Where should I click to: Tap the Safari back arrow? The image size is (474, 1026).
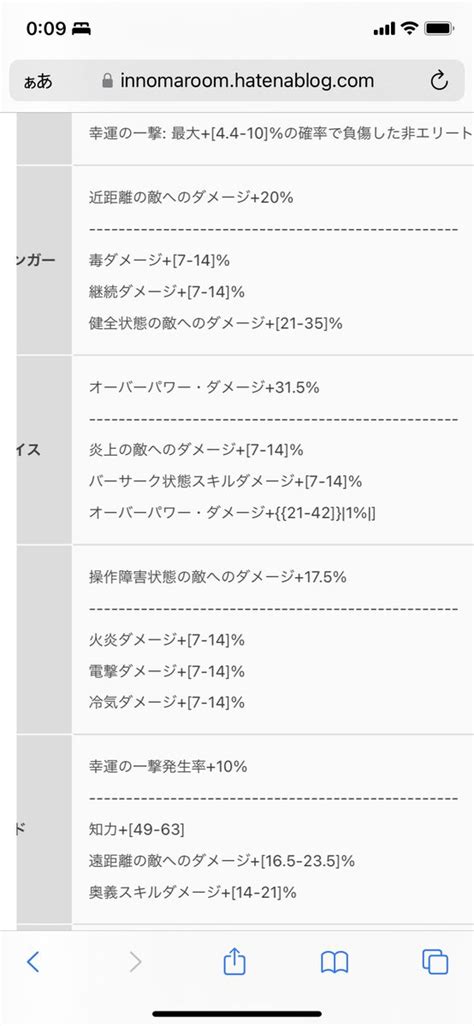pos(33,961)
